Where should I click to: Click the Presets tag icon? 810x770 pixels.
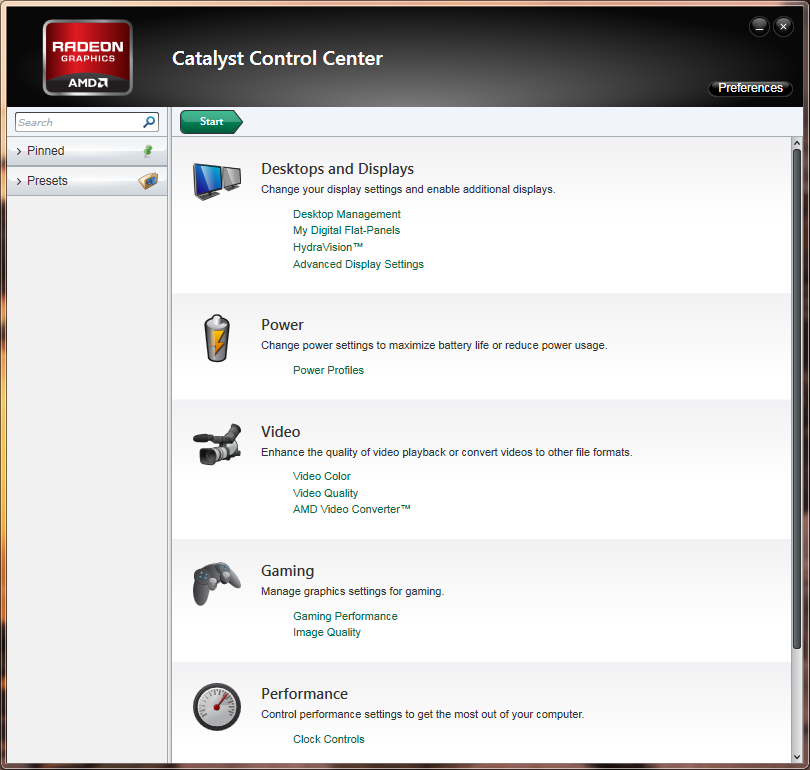point(148,181)
